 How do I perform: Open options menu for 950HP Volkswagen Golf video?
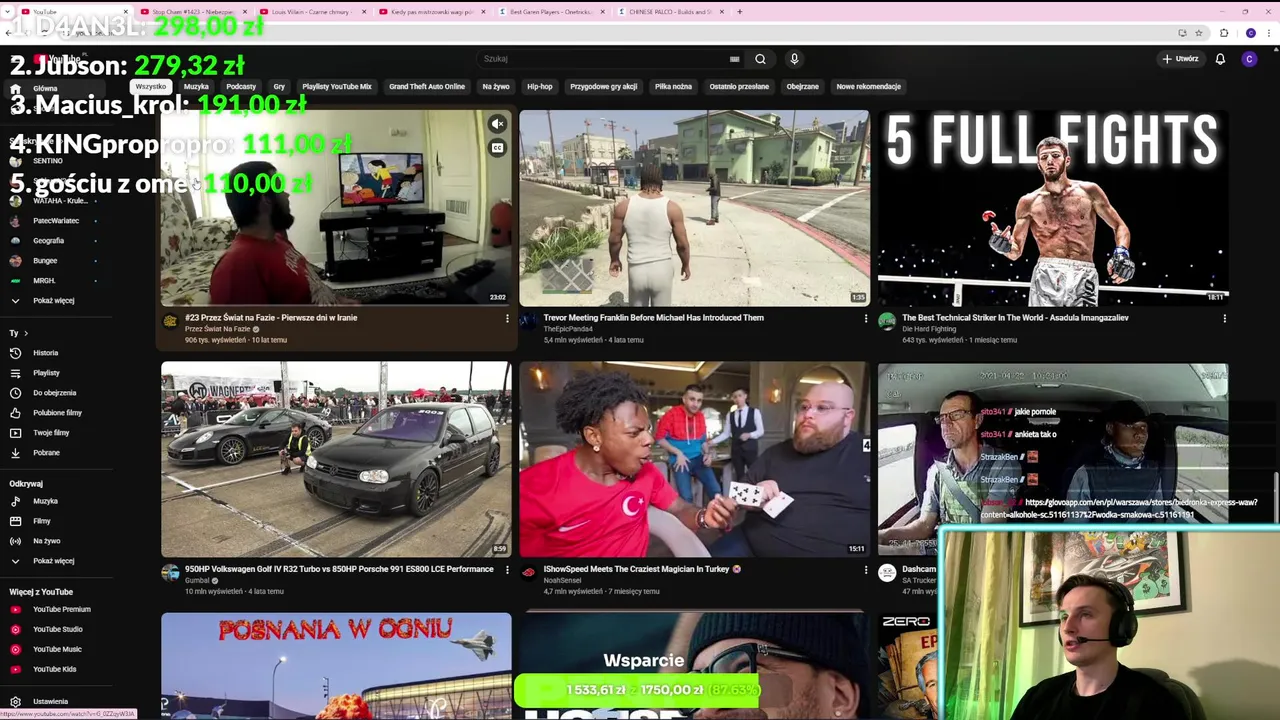507,570
